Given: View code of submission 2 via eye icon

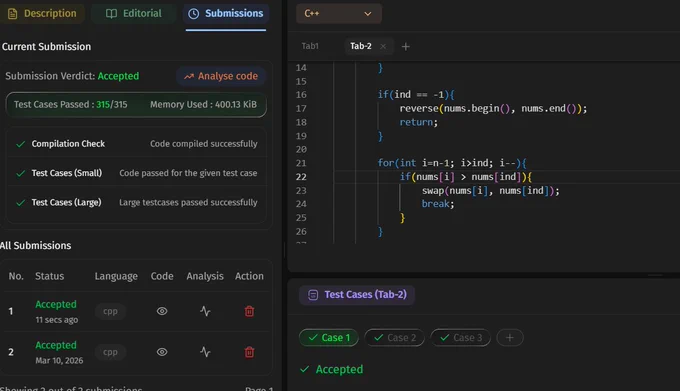Looking at the screenshot, I should pos(162,352).
